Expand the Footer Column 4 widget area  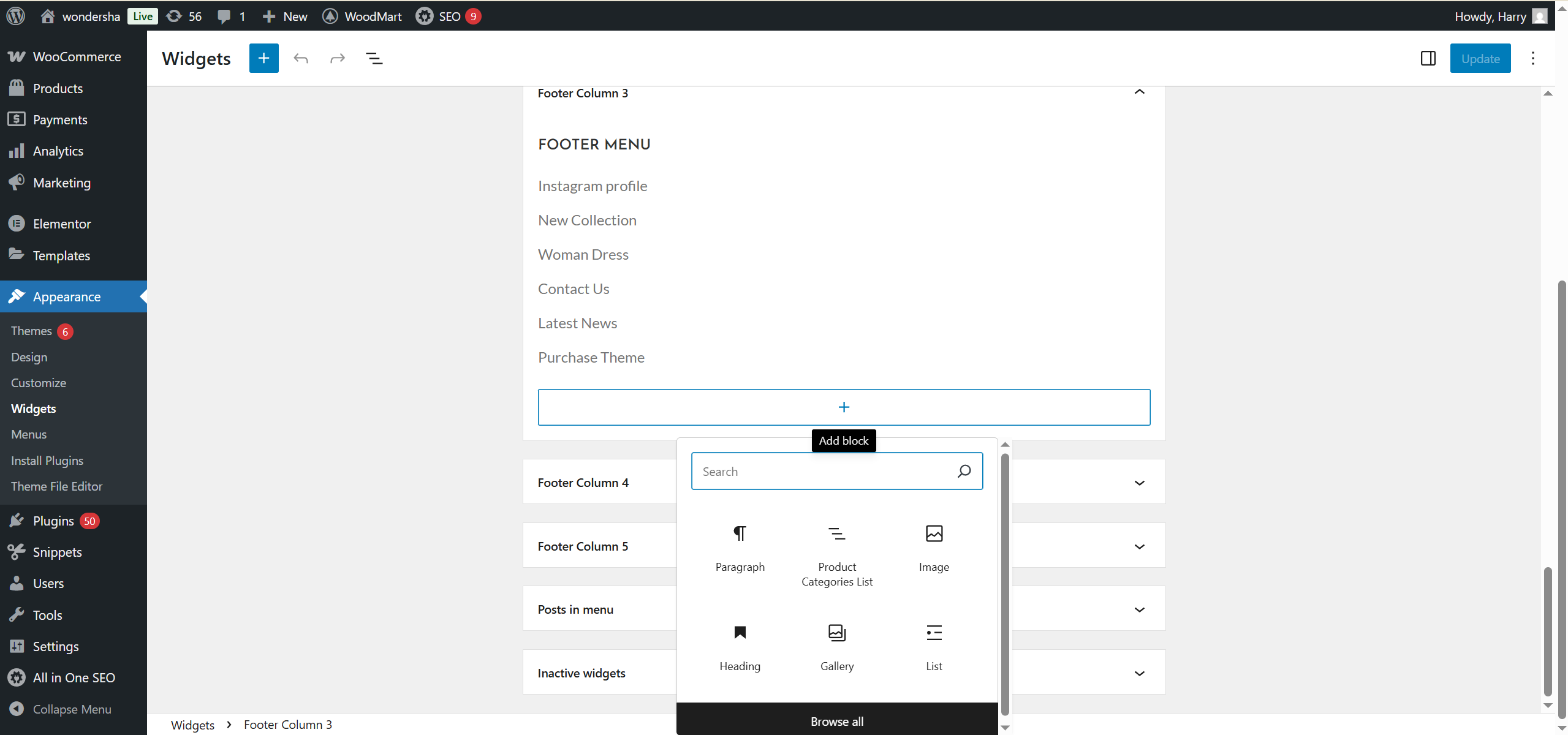coord(1139,483)
